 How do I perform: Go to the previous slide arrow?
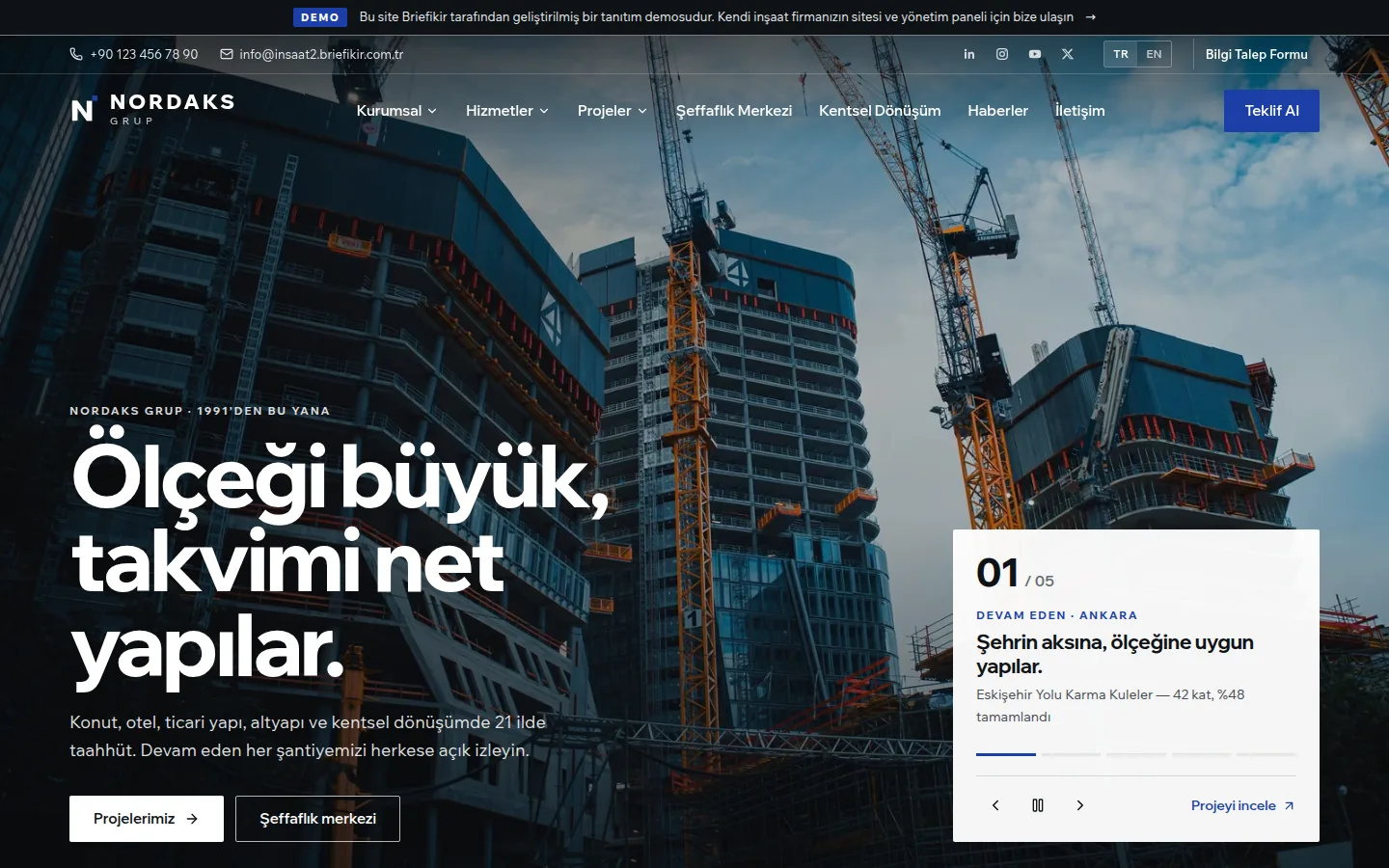(x=995, y=805)
